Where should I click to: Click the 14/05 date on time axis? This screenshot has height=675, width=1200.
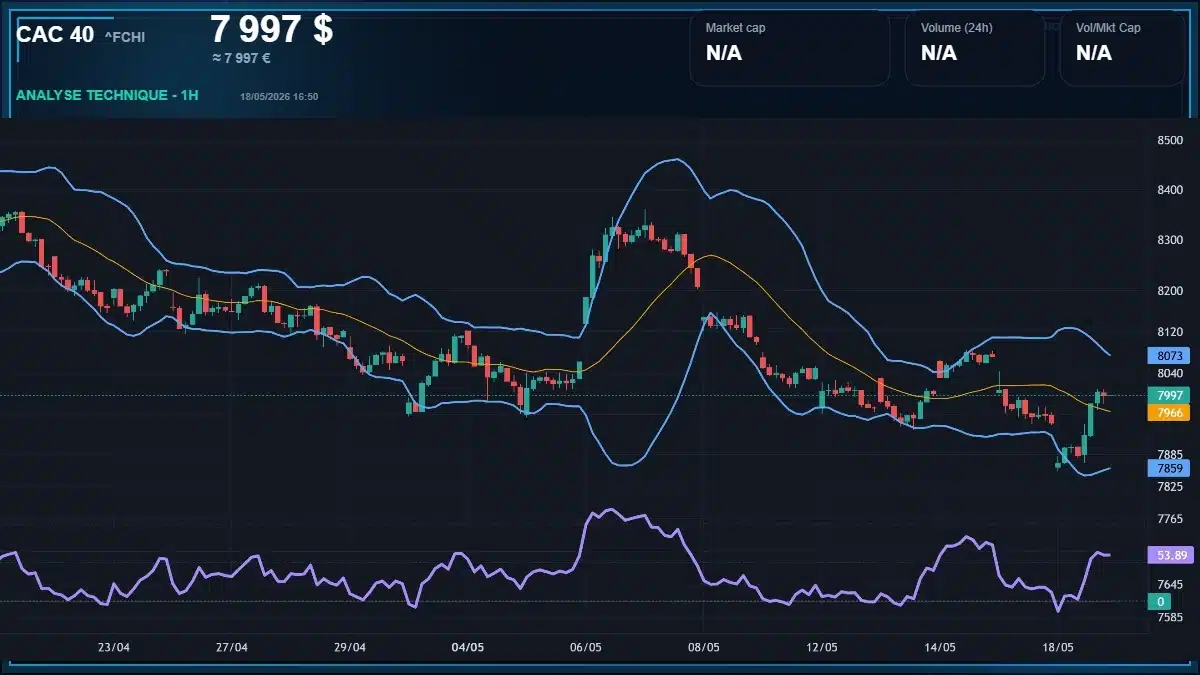click(x=940, y=647)
